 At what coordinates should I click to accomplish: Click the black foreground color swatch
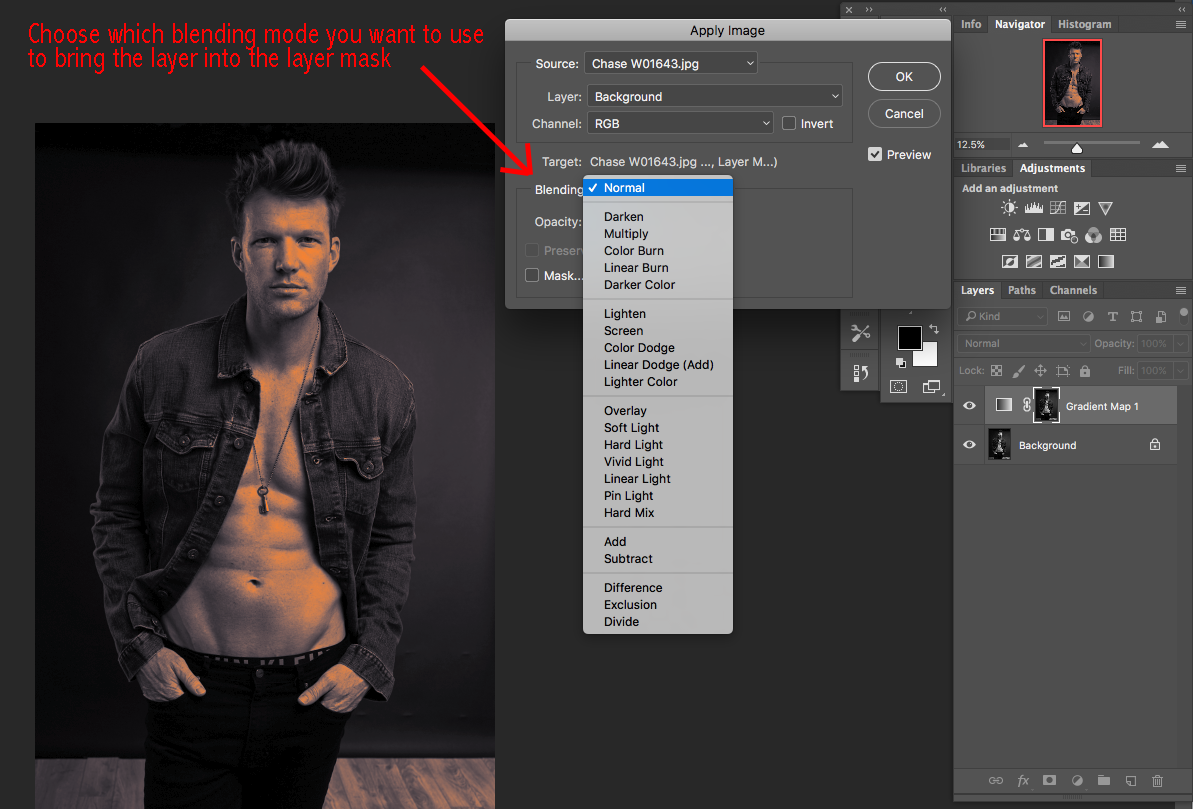point(908,337)
